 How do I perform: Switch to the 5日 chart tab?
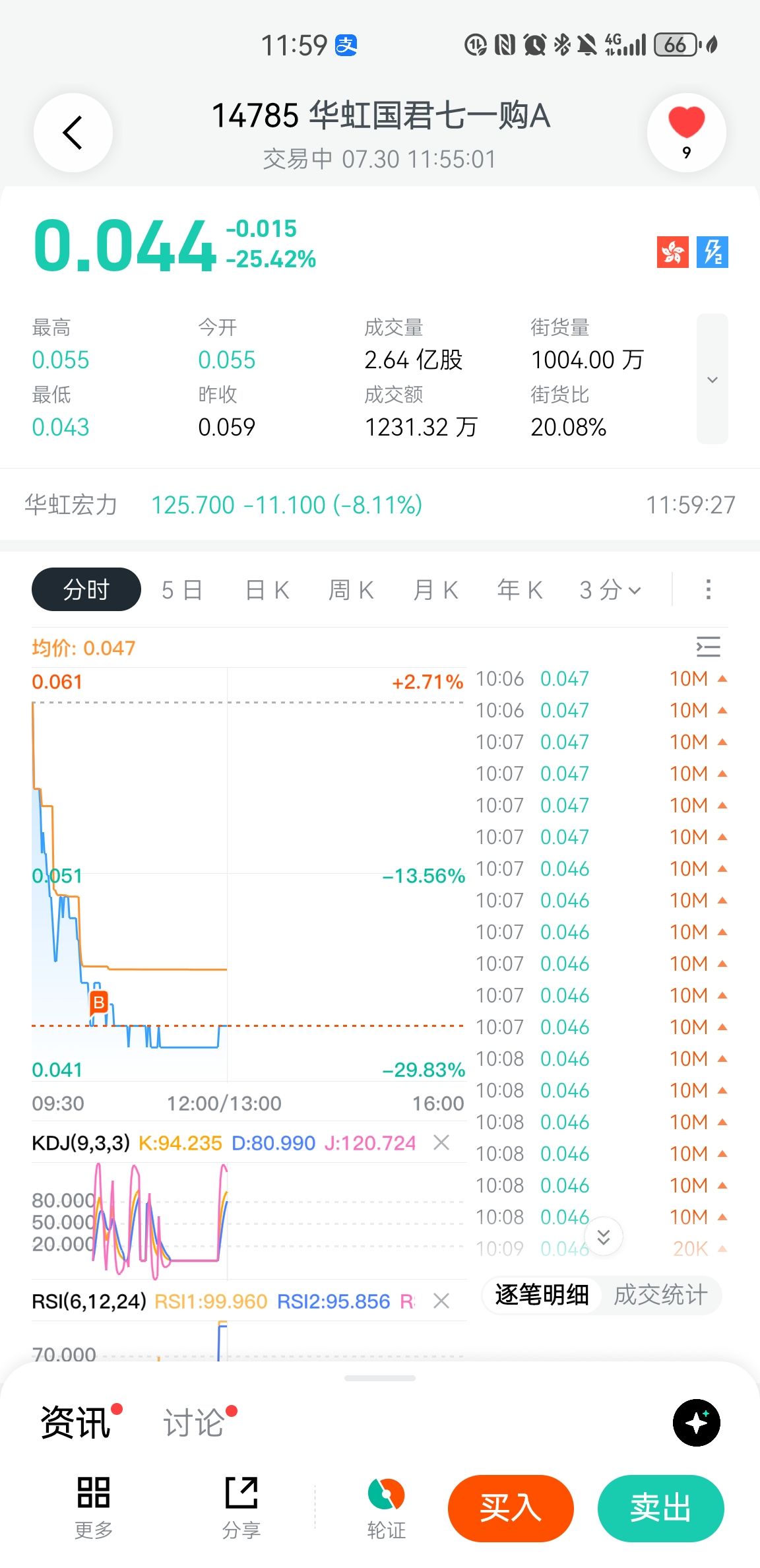coord(182,589)
